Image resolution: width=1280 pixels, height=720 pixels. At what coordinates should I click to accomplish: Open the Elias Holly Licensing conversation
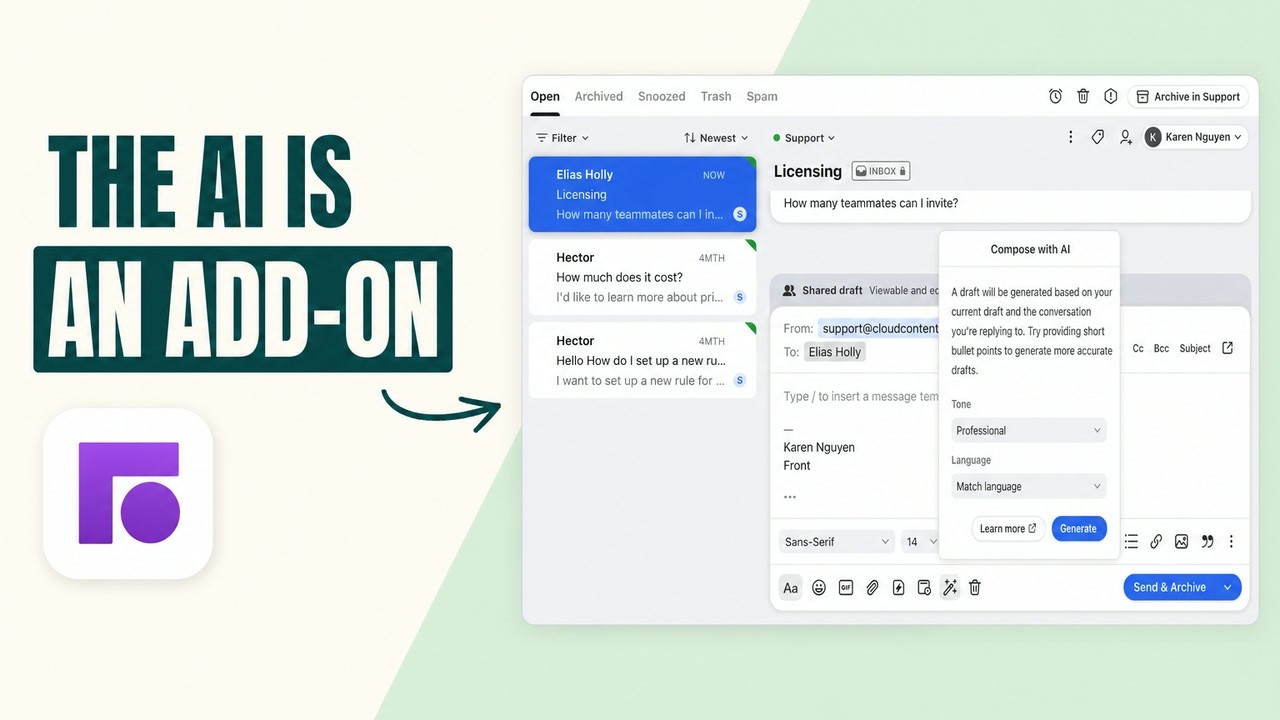[642, 194]
